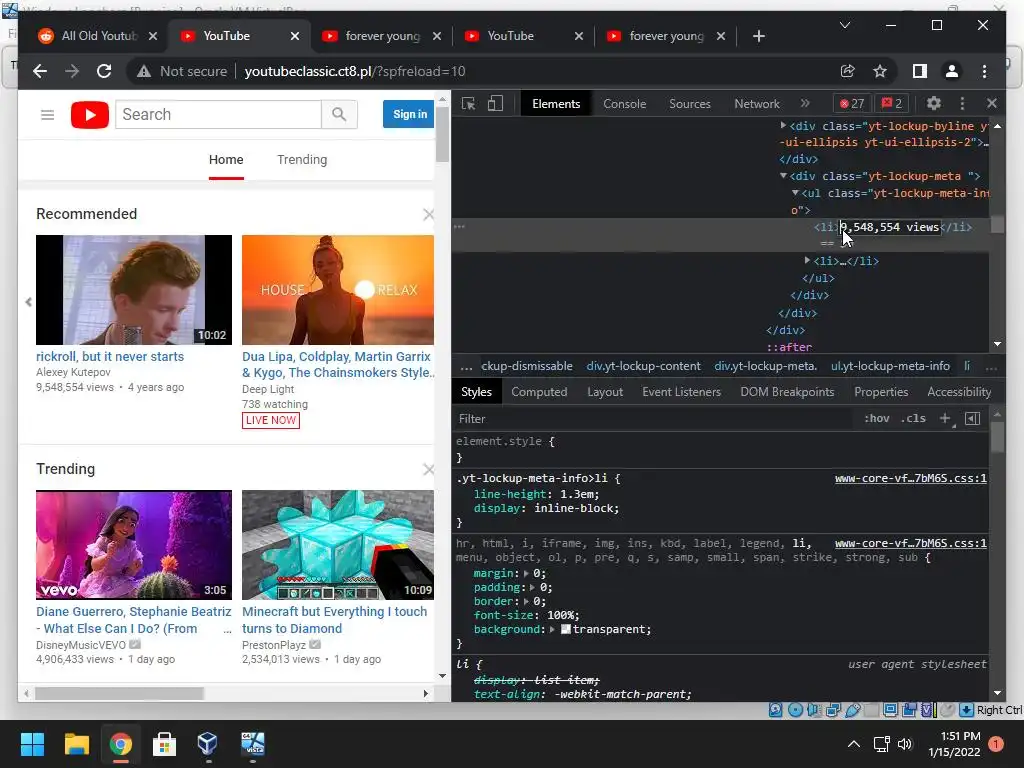Collapse the yt-lockup-meta div node
The image size is (1024, 768).
tap(783, 176)
